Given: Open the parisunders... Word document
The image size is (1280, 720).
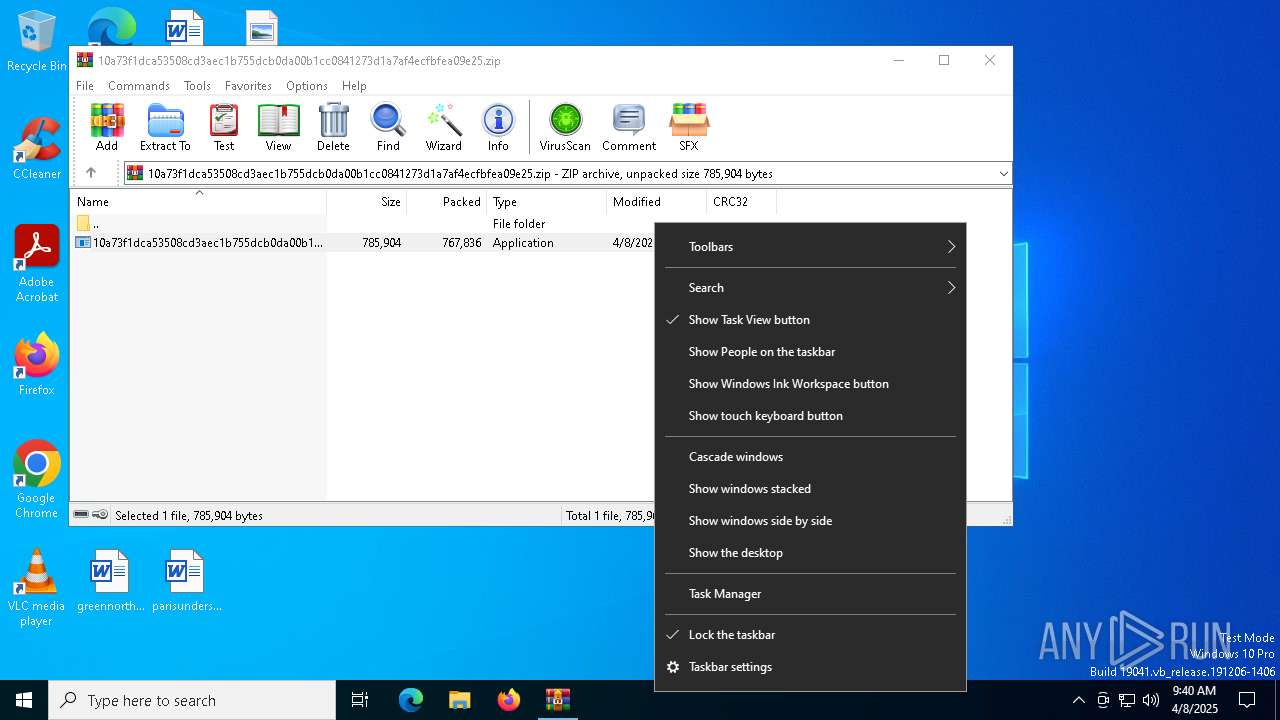Looking at the screenshot, I should (x=186, y=580).
